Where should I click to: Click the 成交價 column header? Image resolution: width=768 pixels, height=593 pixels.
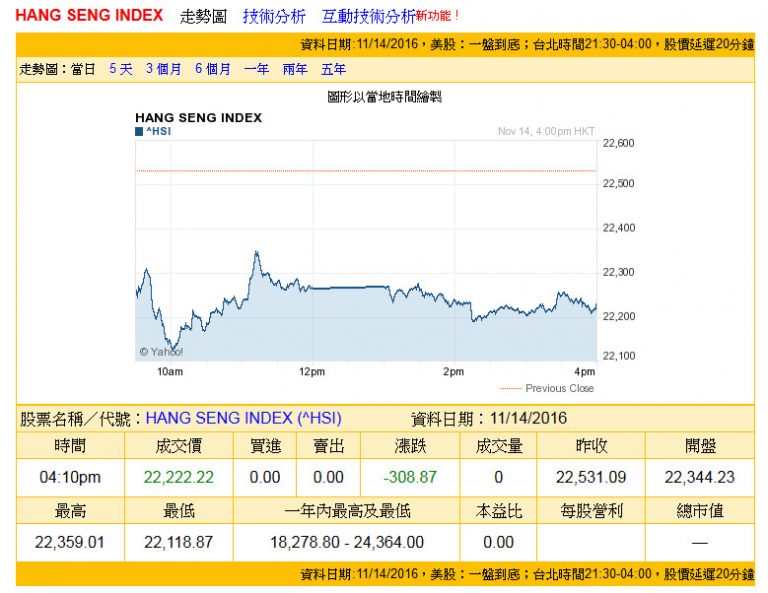(179, 446)
